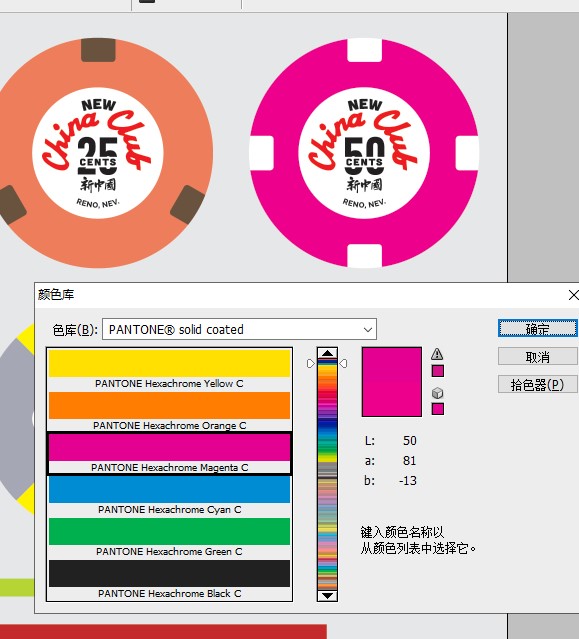Click the left slider triangle on color strip
The image size is (579, 639).
pyautogui.click(x=310, y=363)
